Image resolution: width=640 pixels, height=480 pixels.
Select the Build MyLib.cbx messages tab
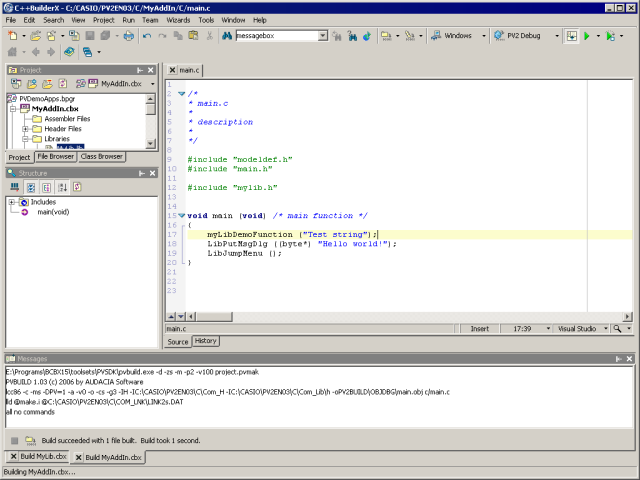tap(43, 456)
